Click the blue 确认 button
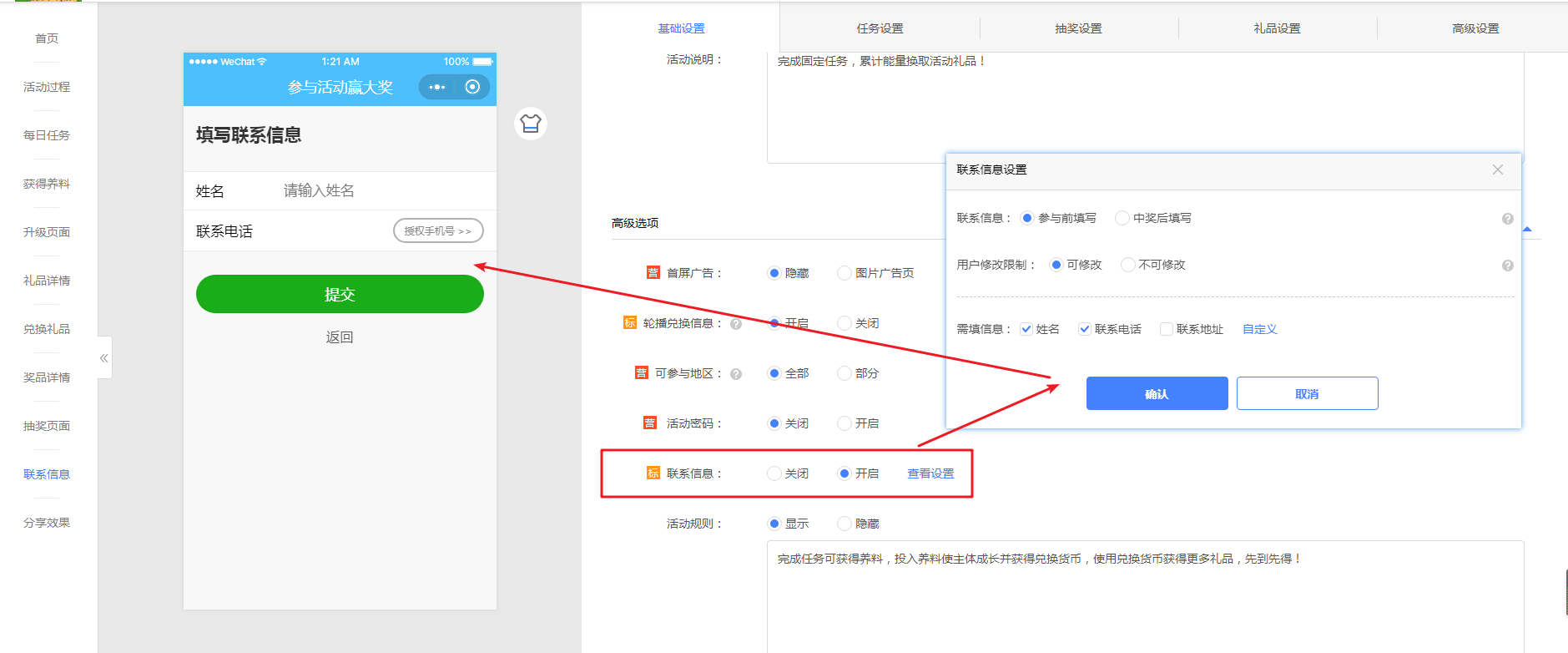The height and width of the screenshot is (653, 1568). click(1157, 393)
